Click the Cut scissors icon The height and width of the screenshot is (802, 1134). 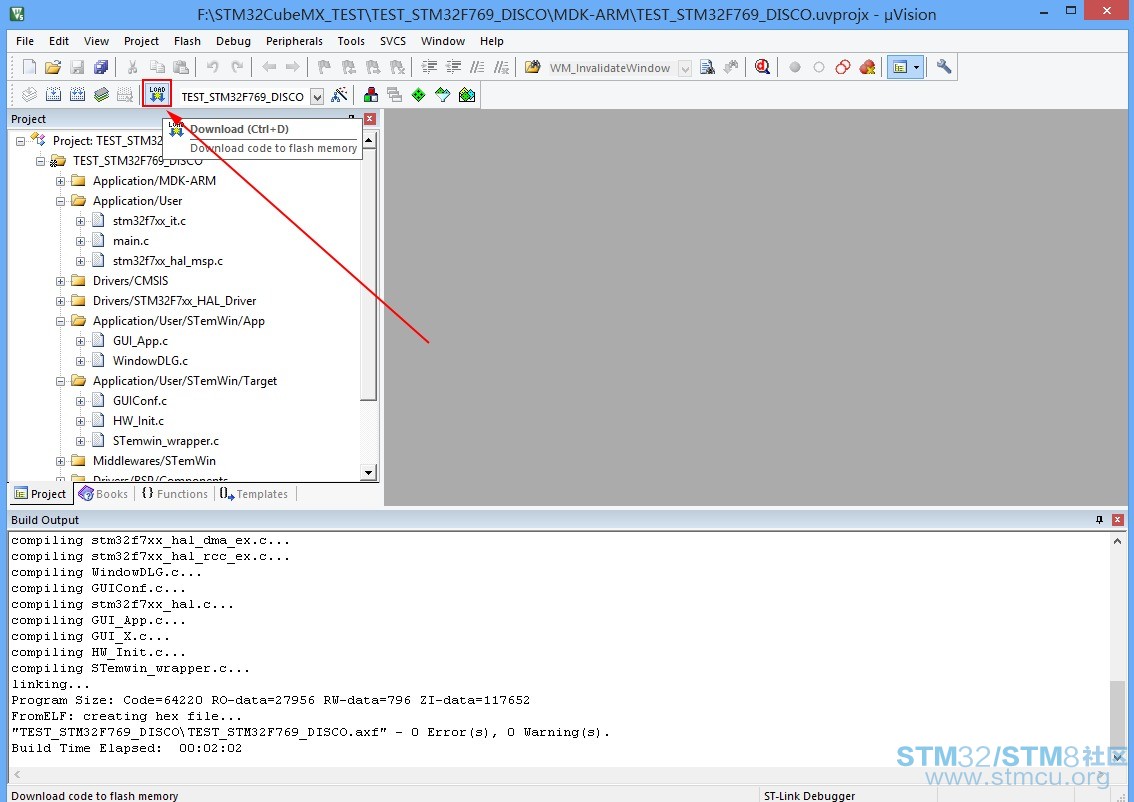(132, 67)
